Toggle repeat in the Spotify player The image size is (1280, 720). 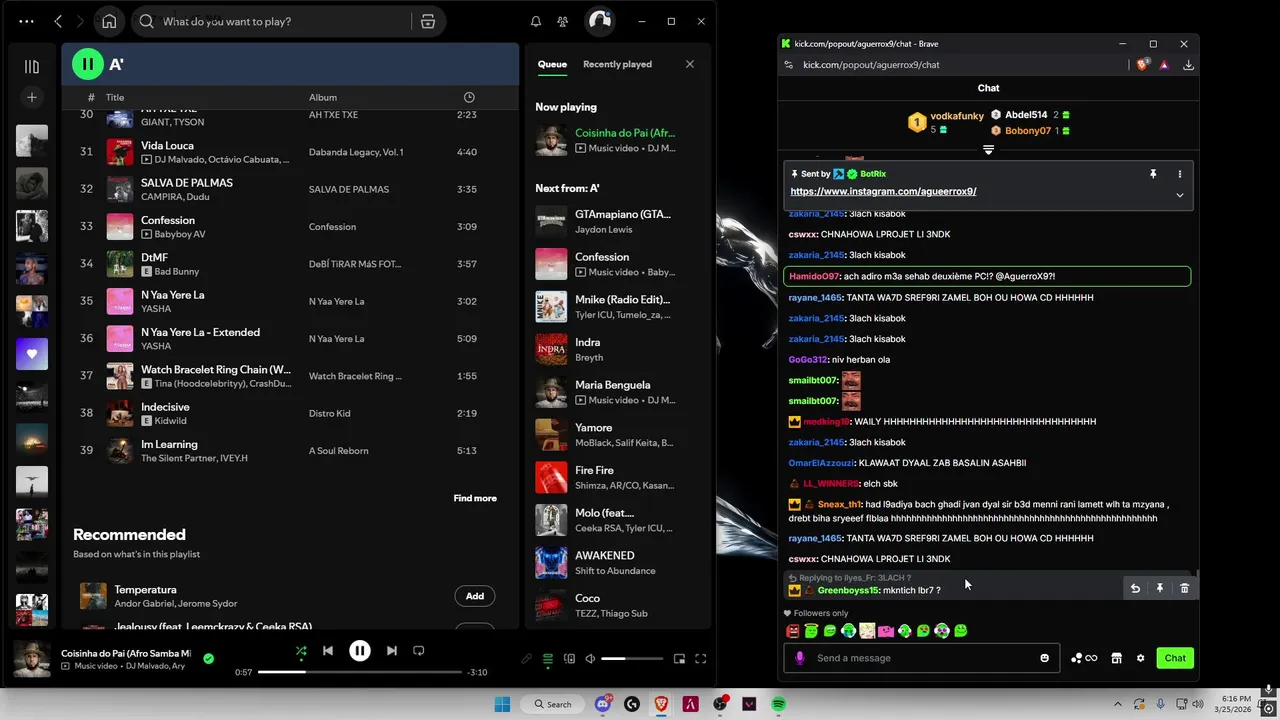[419, 651]
